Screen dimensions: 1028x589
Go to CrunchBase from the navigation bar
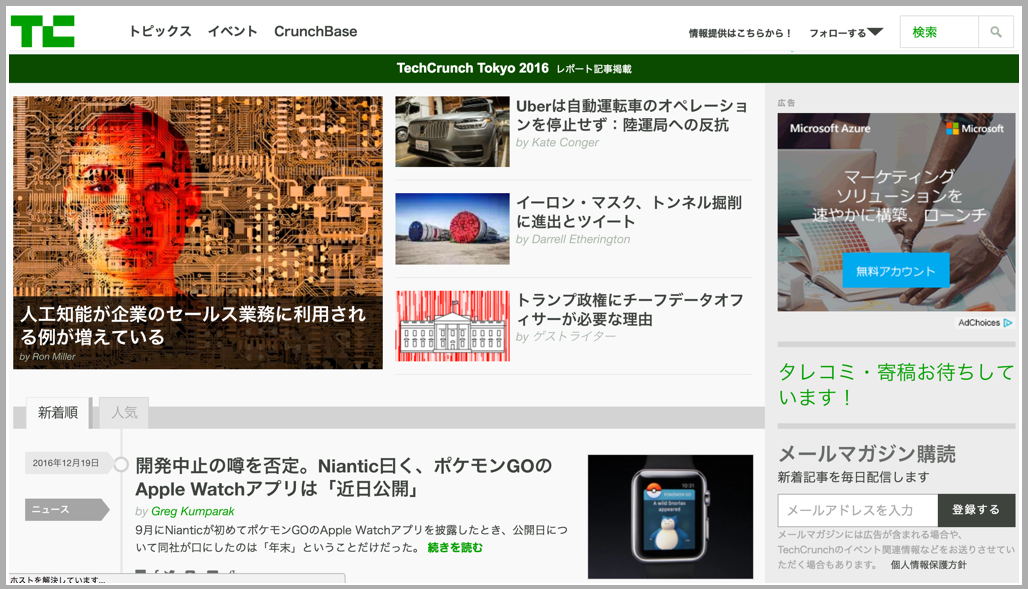[x=315, y=31]
